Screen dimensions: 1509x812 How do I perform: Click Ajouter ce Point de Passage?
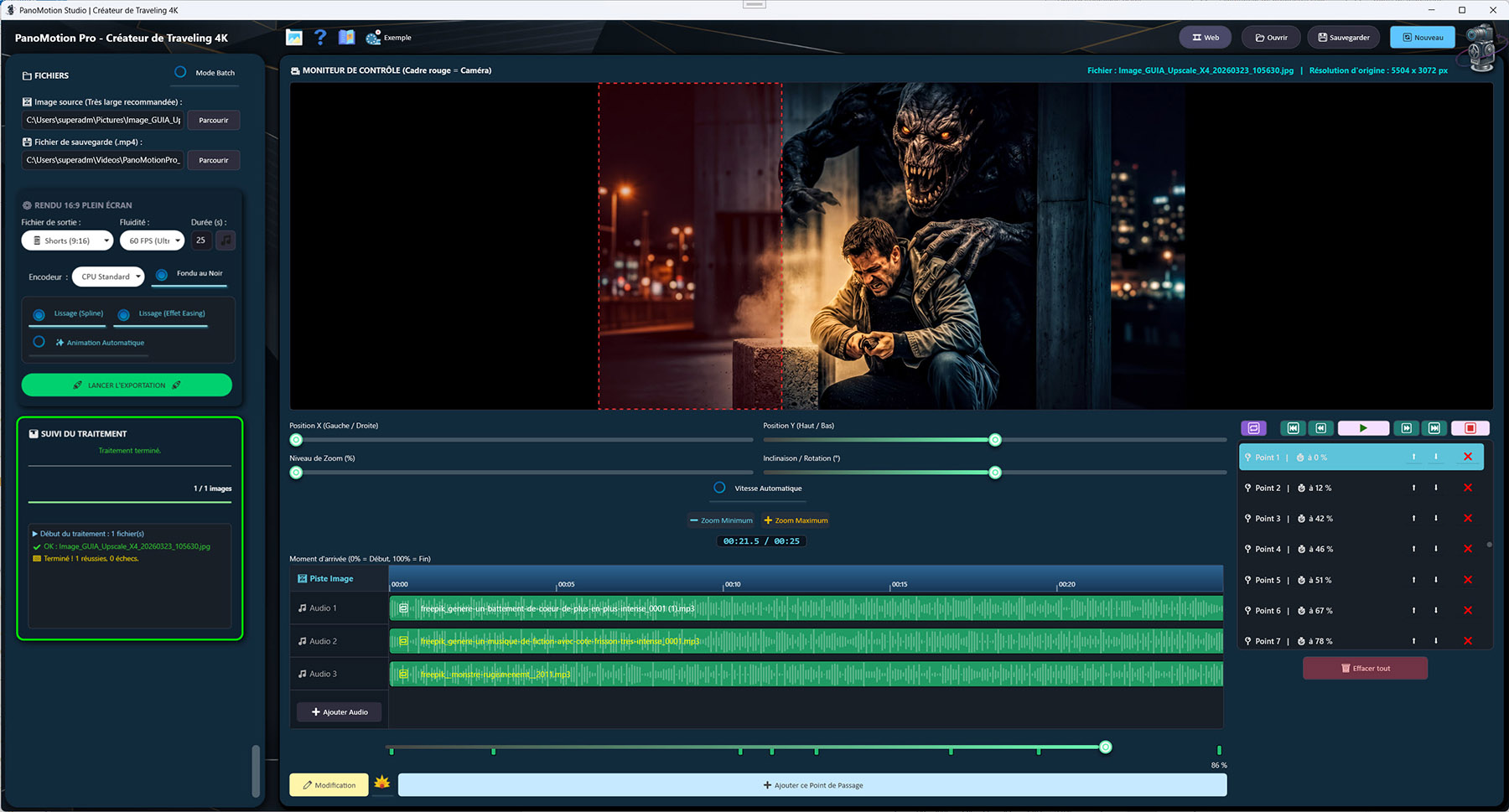coord(812,785)
